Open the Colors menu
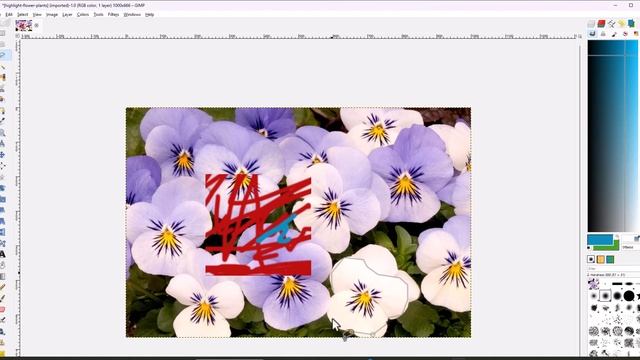This screenshot has width=640, height=360. coord(83,14)
